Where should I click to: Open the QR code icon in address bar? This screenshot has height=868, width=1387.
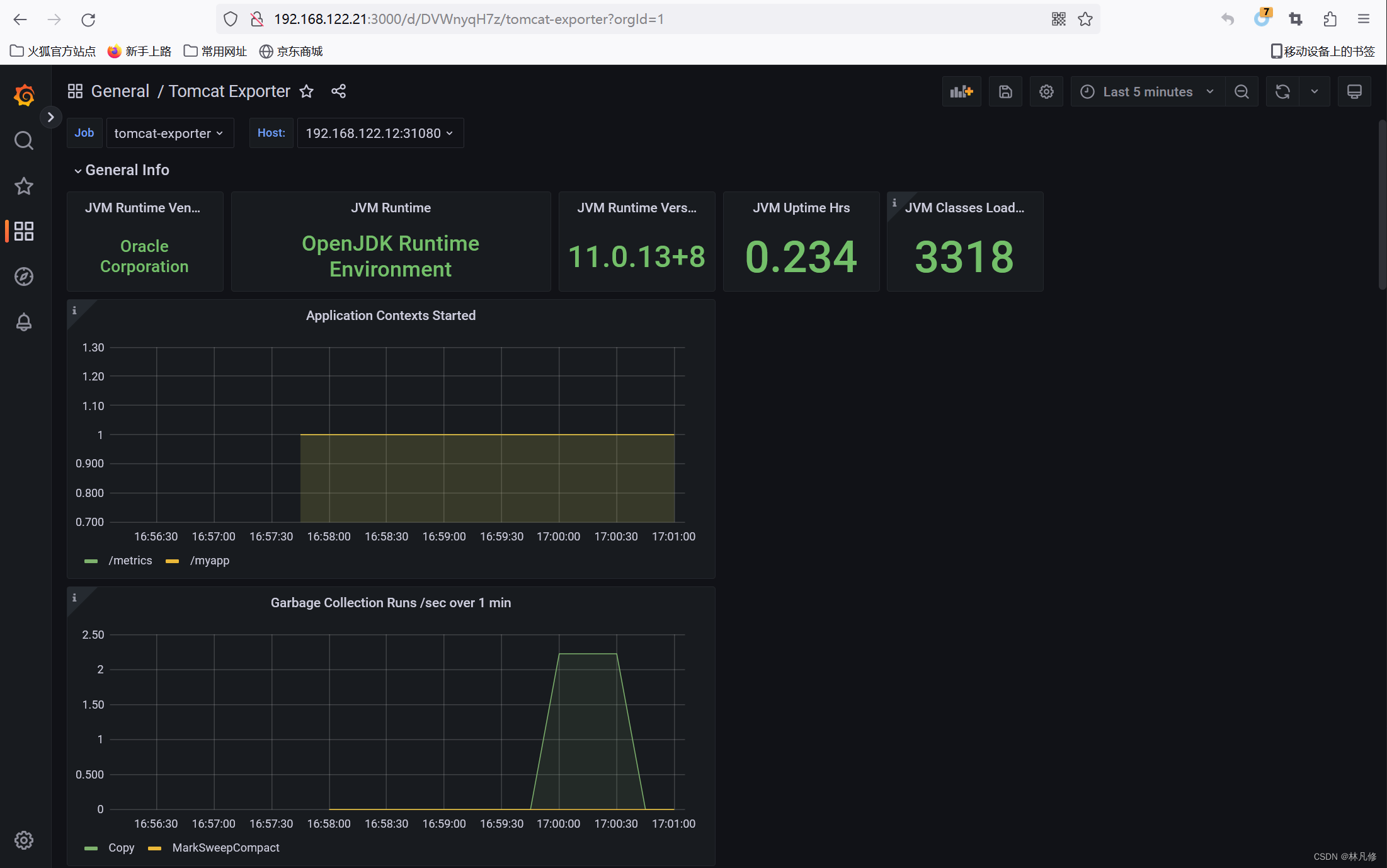tap(1058, 20)
